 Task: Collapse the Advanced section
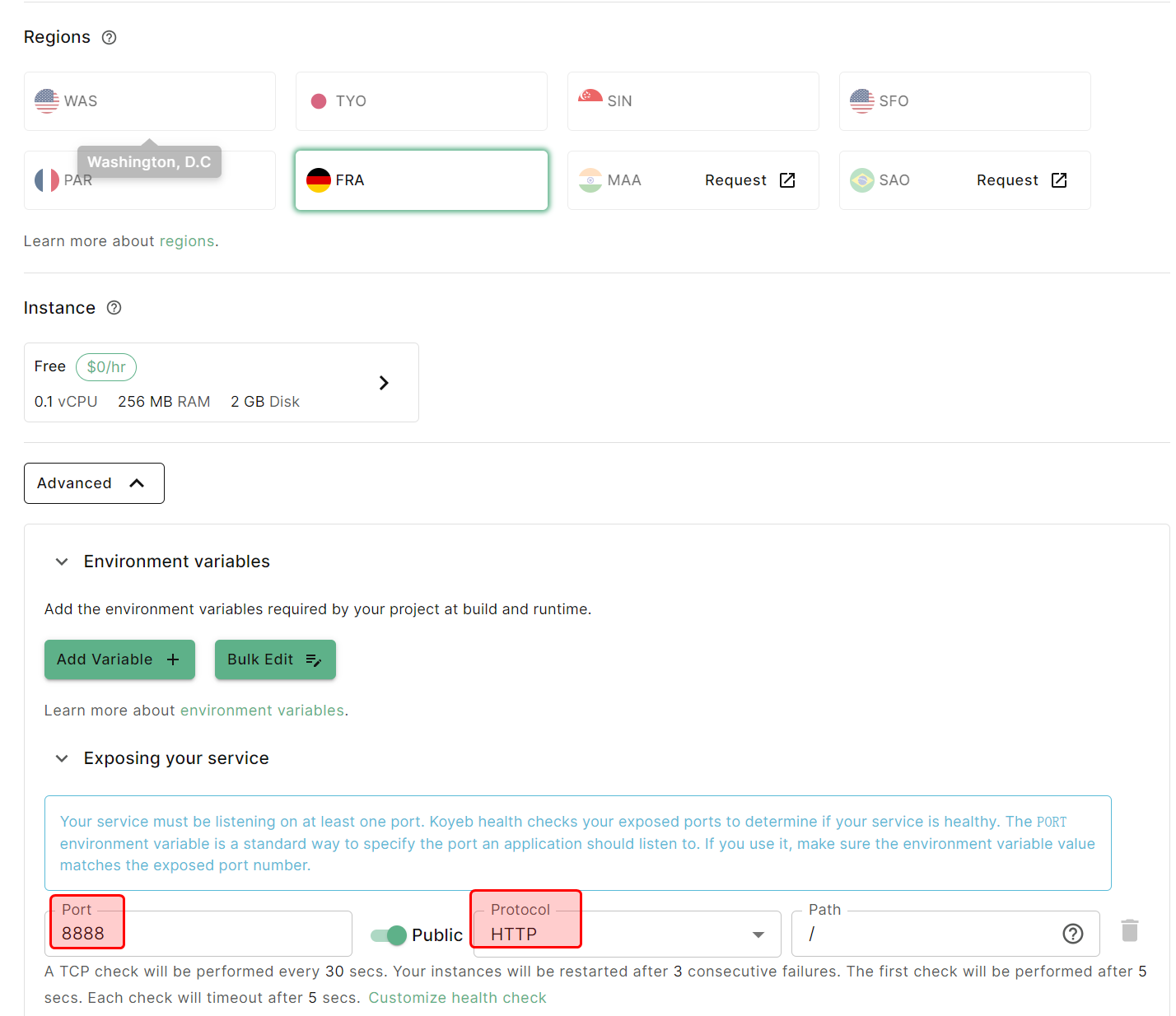(94, 483)
